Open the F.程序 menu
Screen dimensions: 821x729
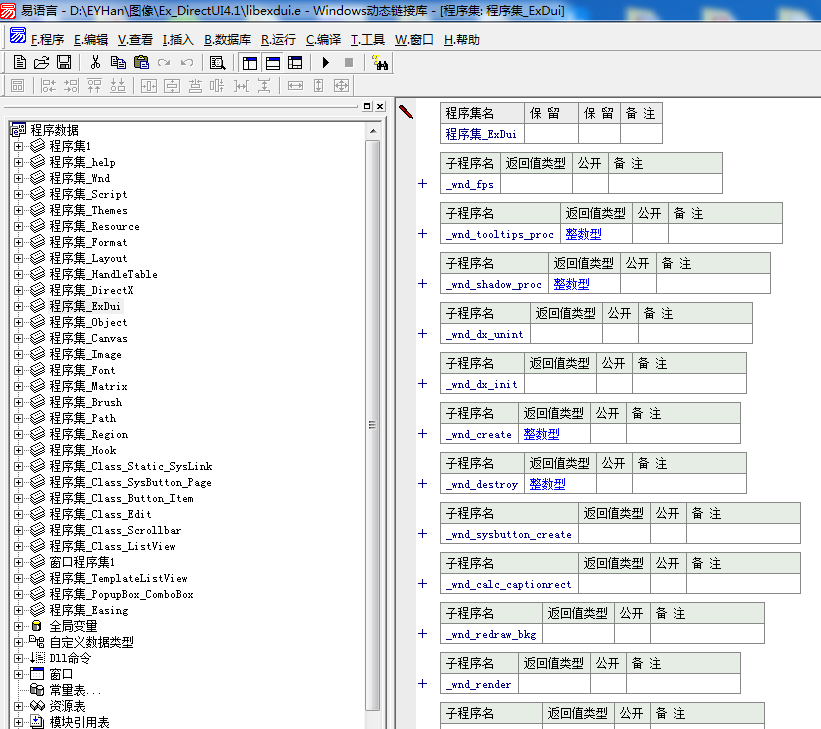[47, 40]
